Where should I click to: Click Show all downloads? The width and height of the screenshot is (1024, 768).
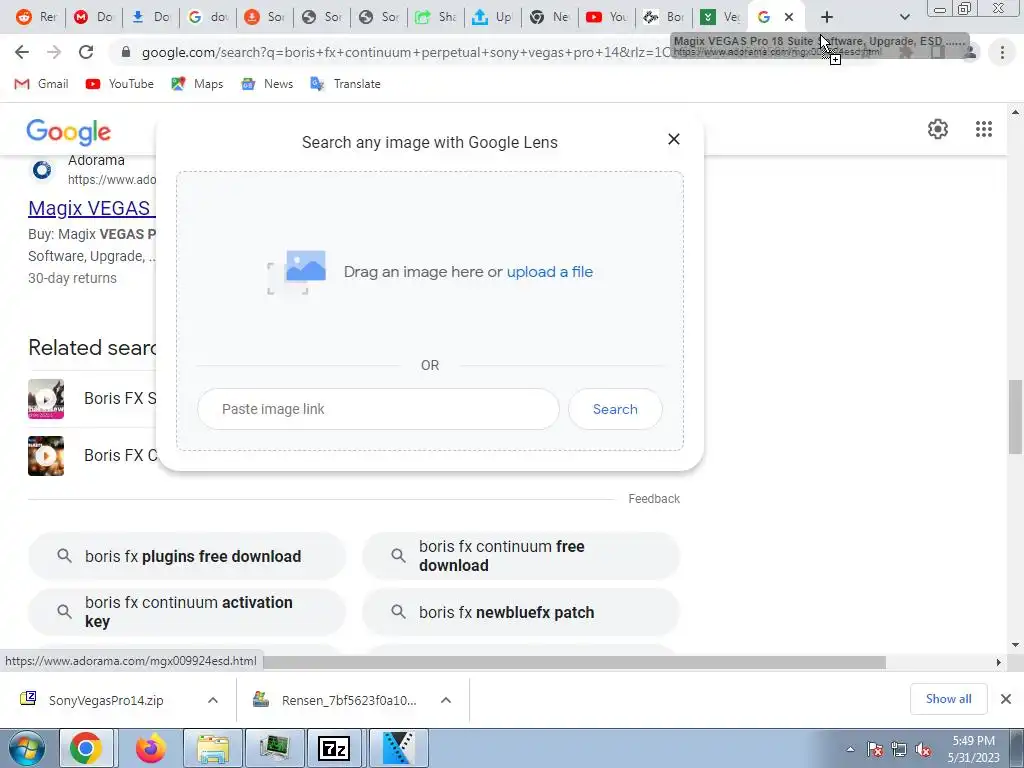948,699
